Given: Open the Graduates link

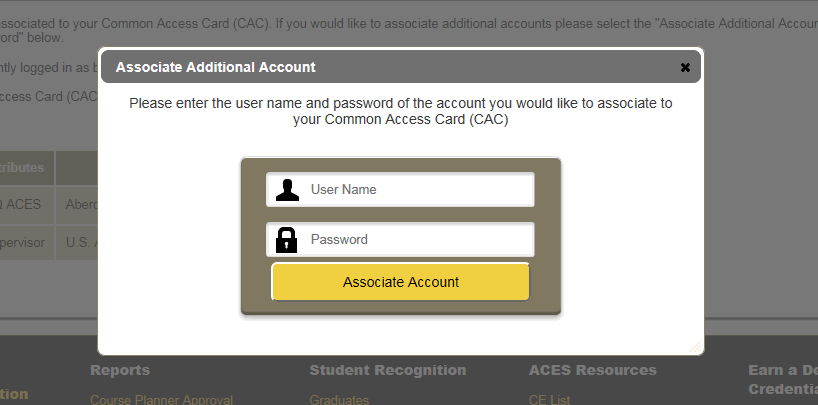Looking at the screenshot, I should [339, 400].
